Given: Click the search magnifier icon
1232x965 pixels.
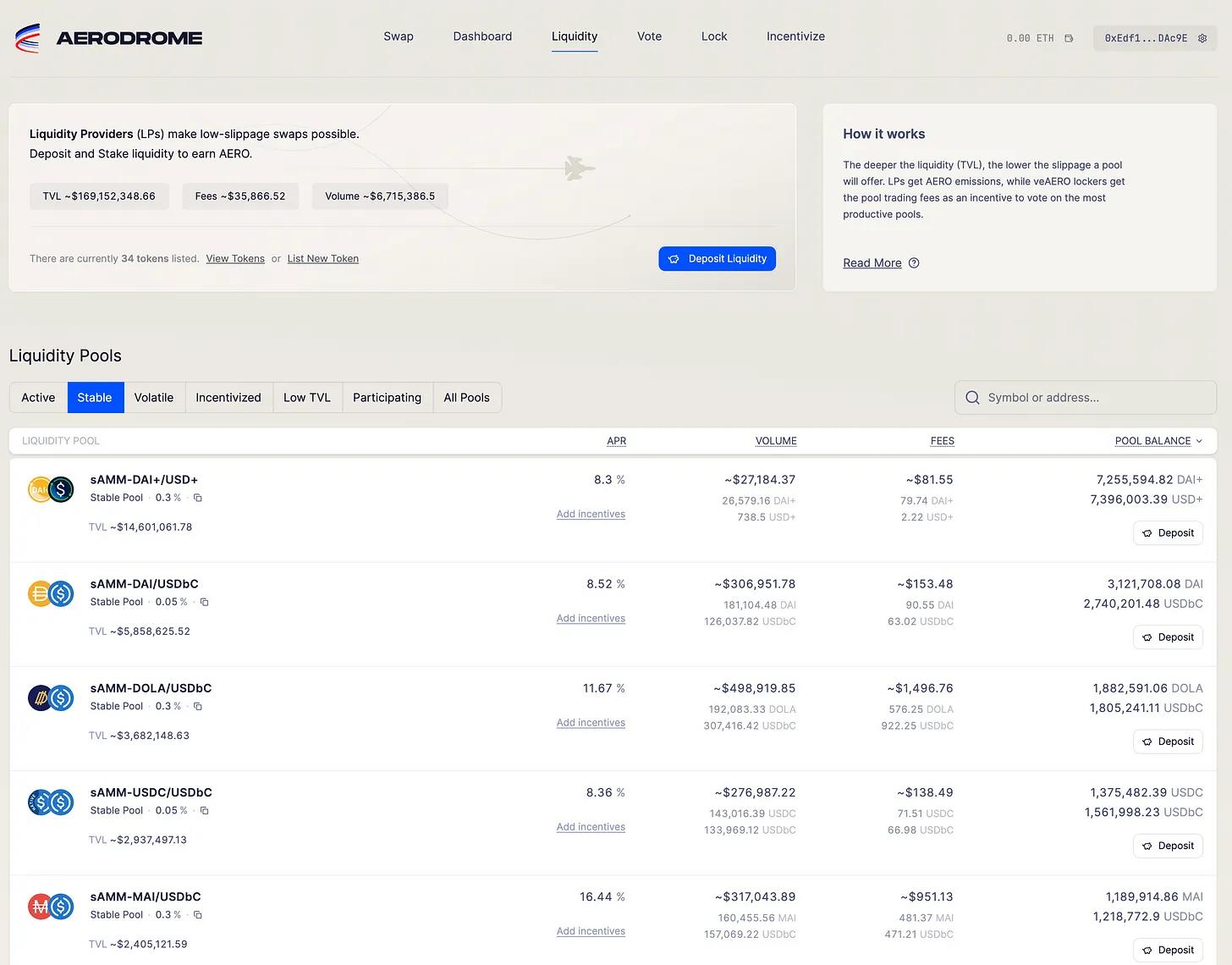Looking at the screenshot, I should coord(972,398).
